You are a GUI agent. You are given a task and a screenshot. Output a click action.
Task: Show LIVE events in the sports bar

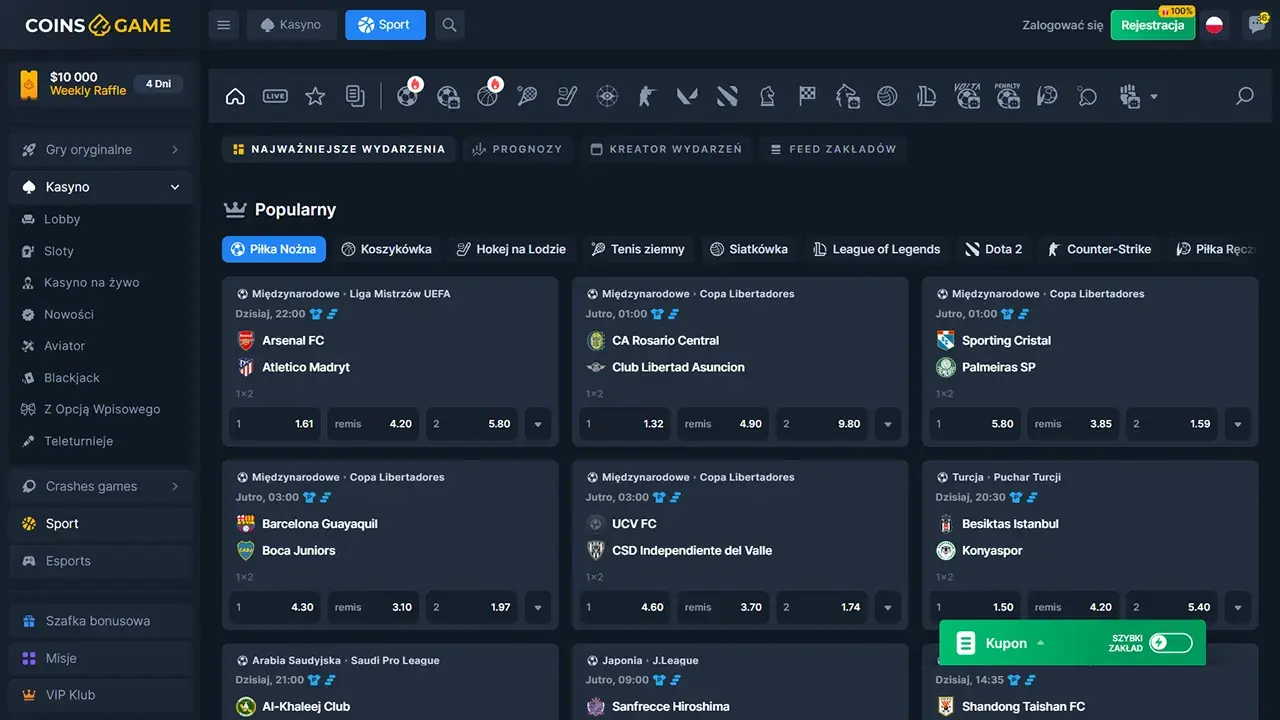pyautogui.click(x=275, y=96)
